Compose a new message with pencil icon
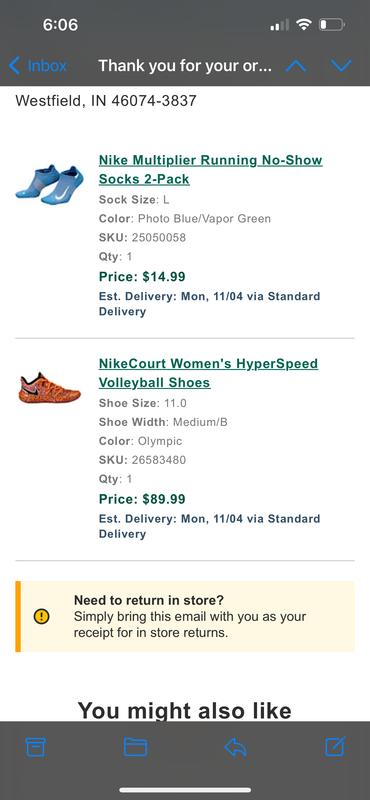This screenshot has width=370, height=800. pos(335,746)
